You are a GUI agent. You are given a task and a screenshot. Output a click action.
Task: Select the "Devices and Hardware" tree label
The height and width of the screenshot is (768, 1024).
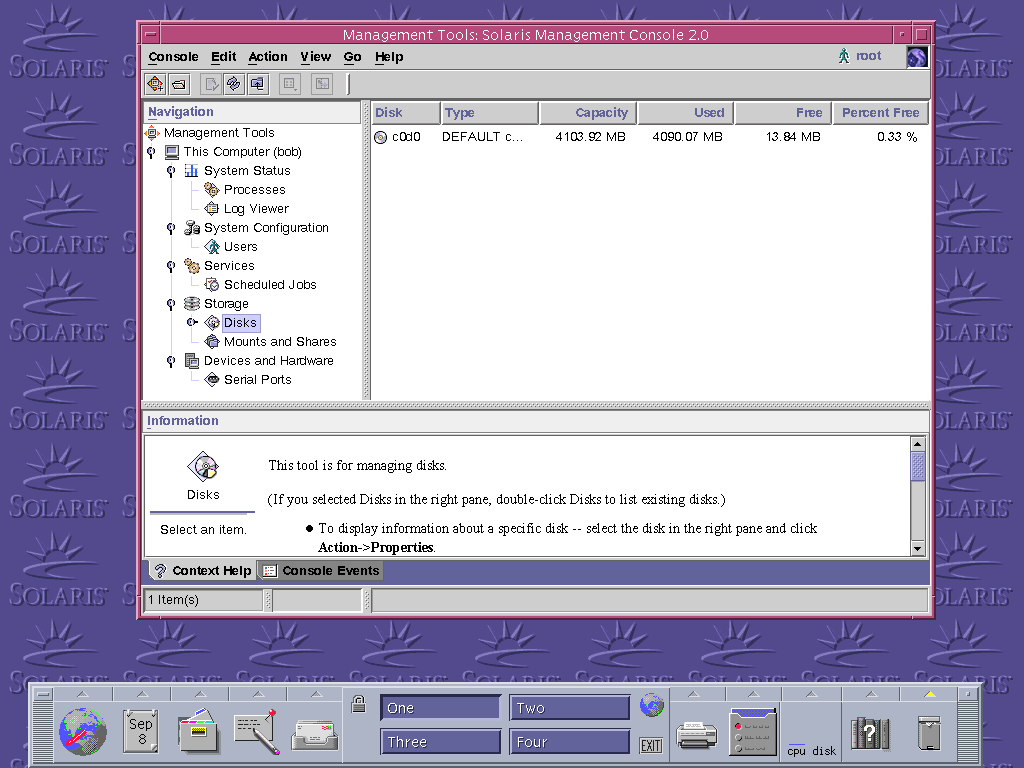(x=268, y=361)
